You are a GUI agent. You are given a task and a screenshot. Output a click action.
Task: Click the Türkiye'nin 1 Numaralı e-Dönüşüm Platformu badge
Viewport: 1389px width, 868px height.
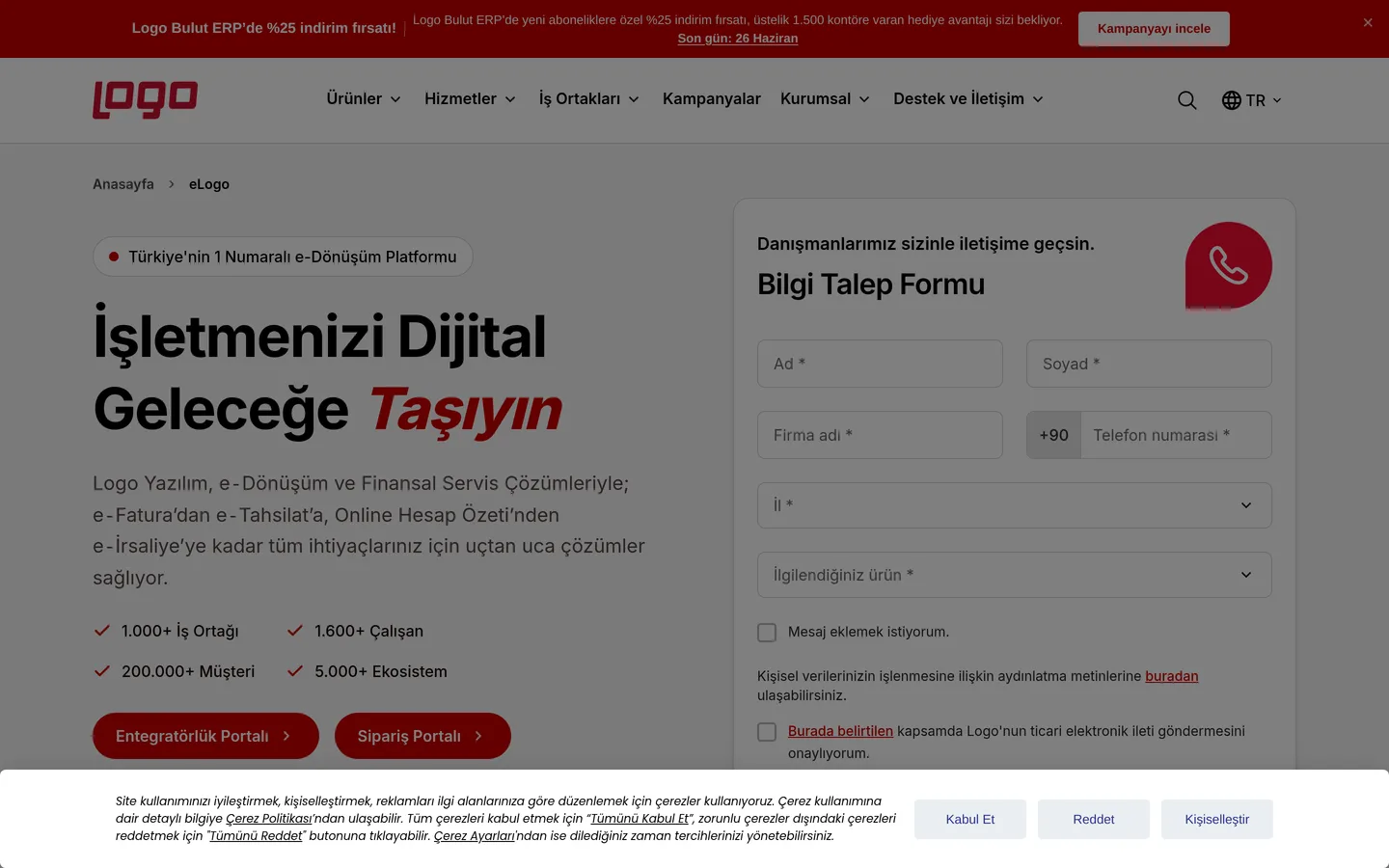283,257
